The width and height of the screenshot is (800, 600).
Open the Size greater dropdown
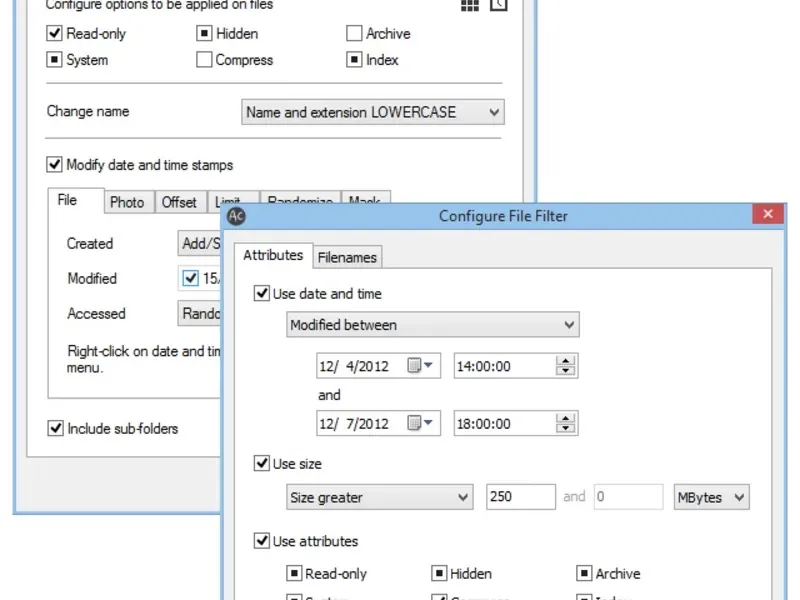[380, 497]
